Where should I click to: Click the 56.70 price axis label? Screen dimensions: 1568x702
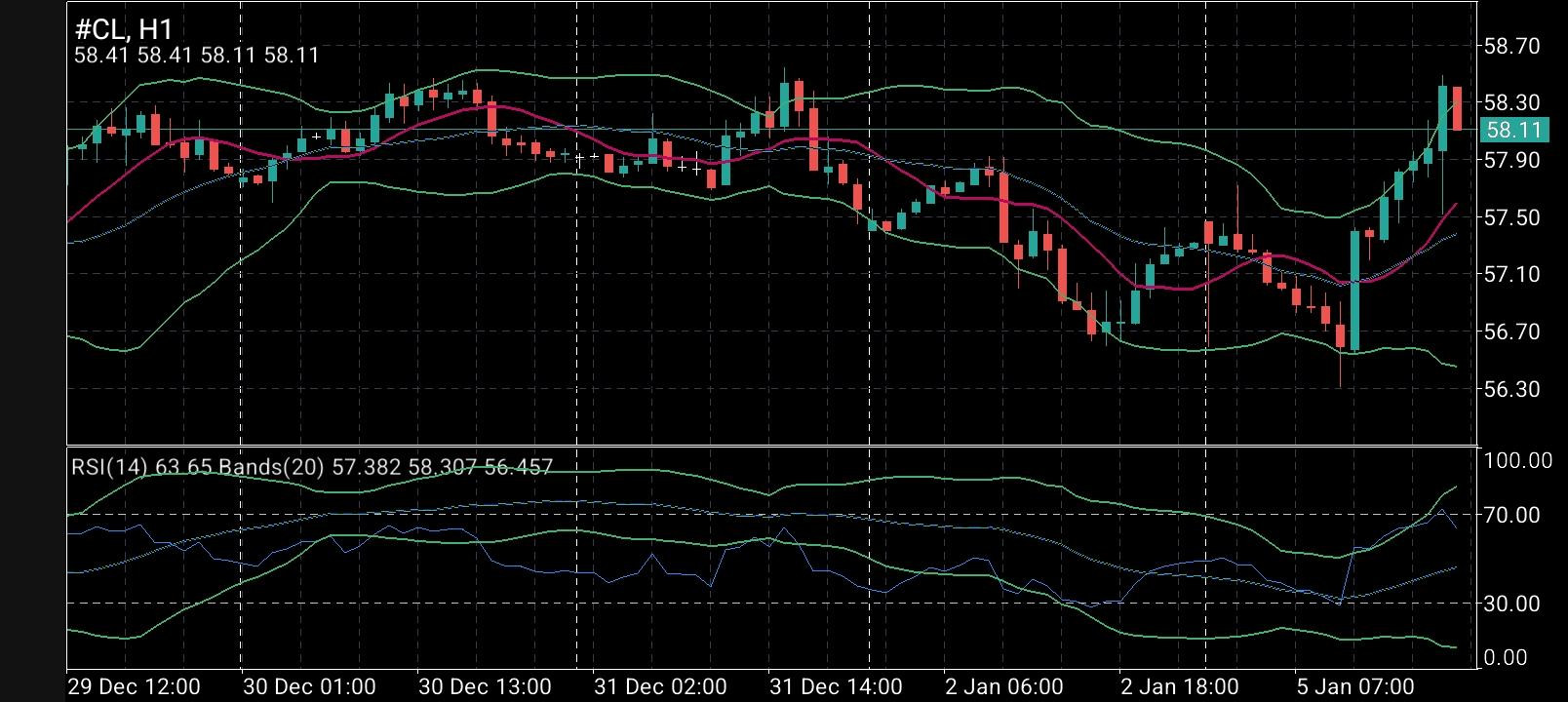[1511, 331]
